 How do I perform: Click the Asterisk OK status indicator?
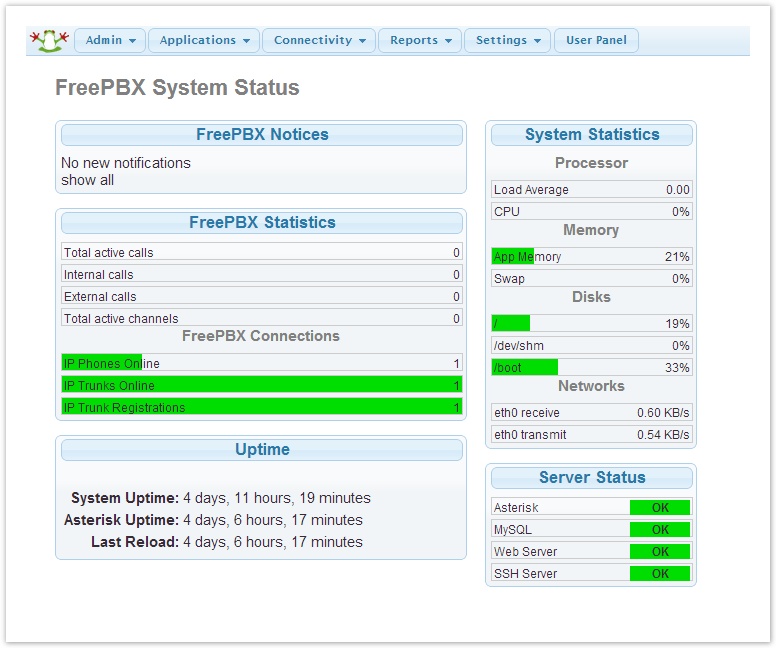660,508
